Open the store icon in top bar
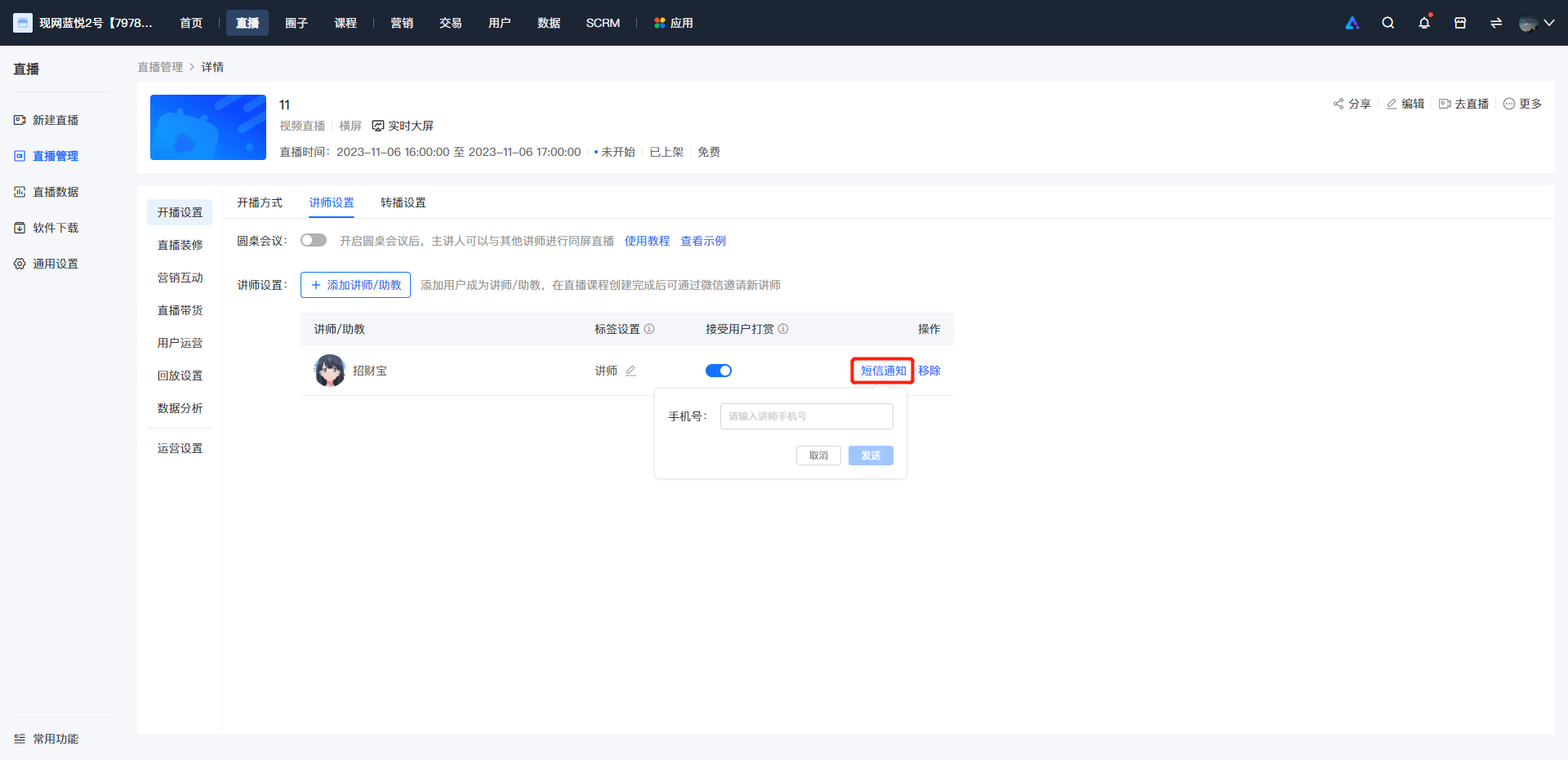 click(x=1460, y=23)
